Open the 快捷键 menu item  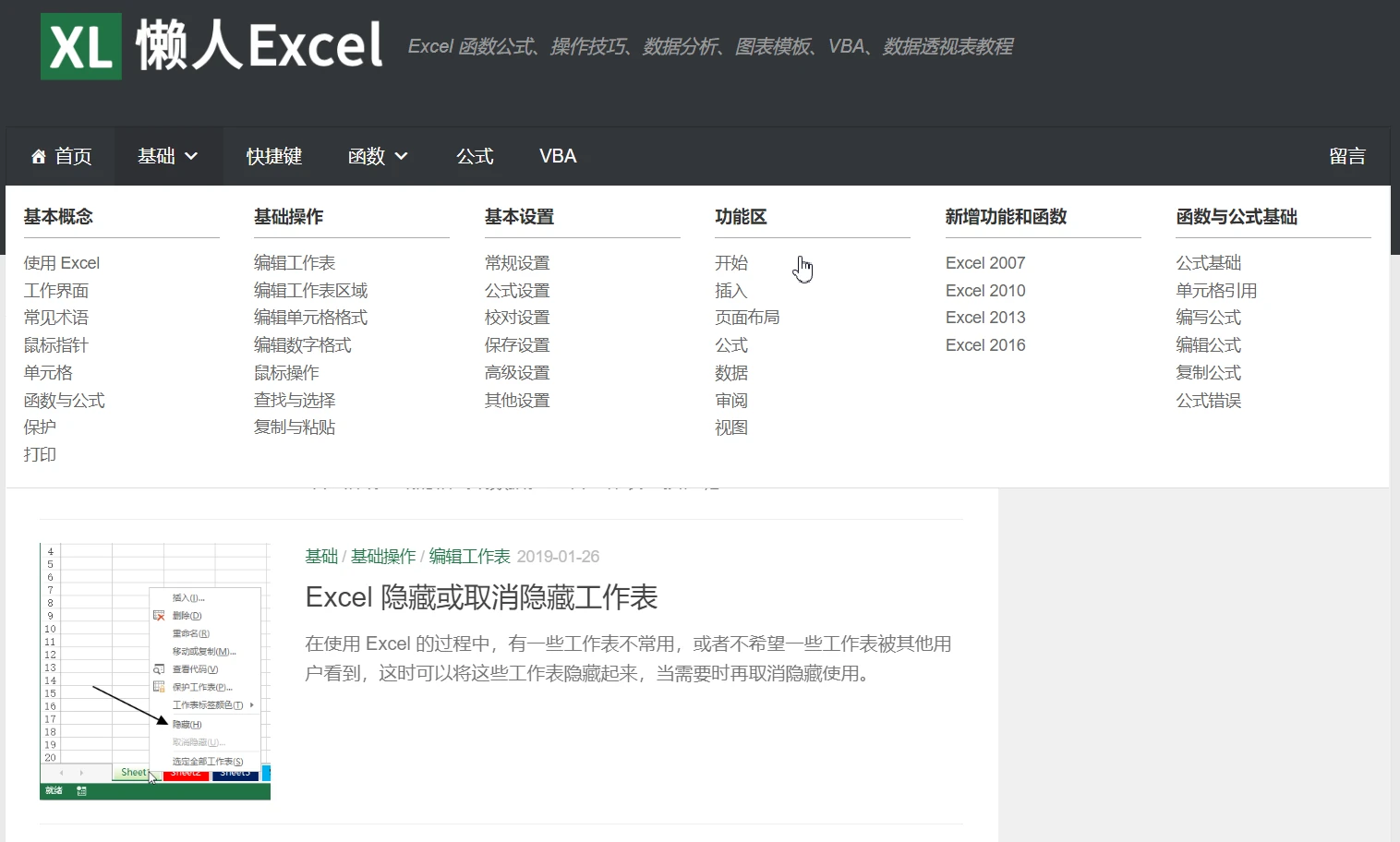coord(274,157)
